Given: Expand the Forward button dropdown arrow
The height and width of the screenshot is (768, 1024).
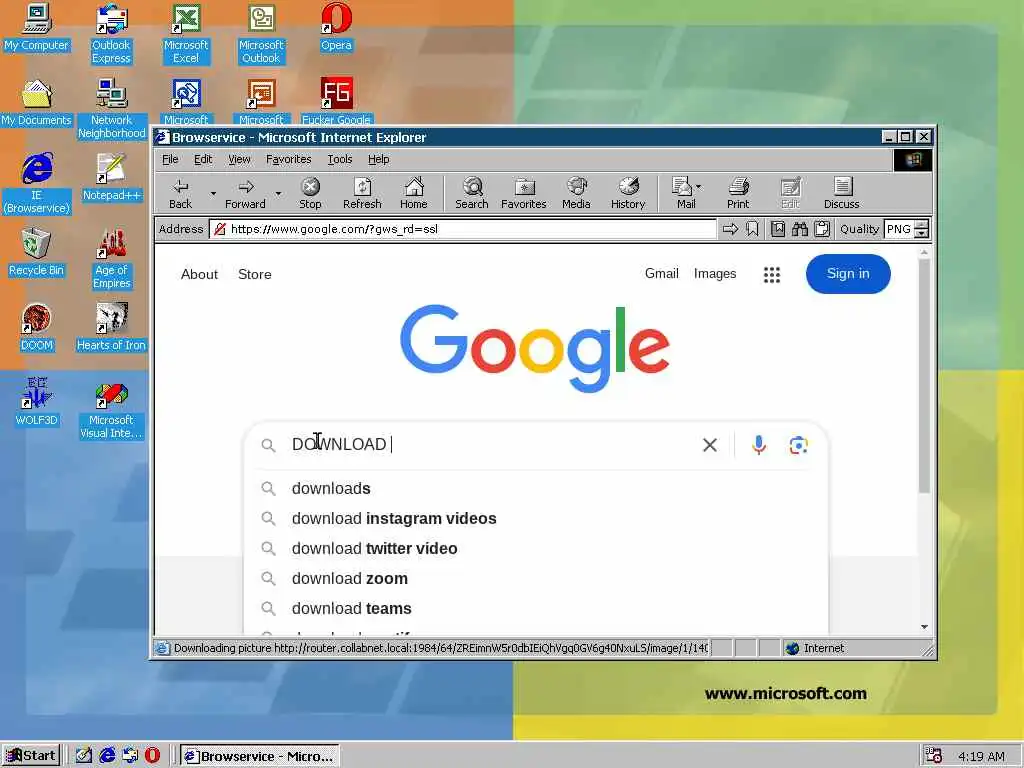Looking at the screenshot, I should coord(278,193).
